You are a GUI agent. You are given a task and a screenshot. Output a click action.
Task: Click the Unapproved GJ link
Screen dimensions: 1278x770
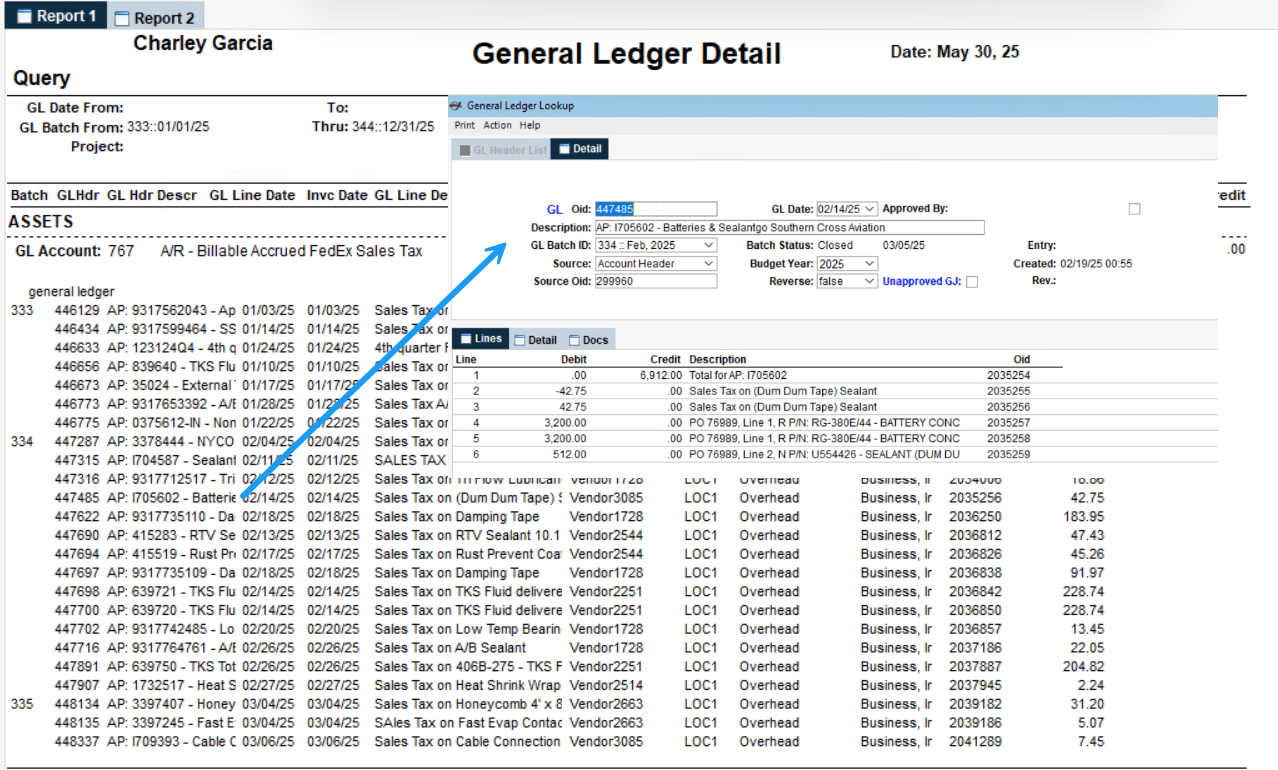click(x=923, y=281)
